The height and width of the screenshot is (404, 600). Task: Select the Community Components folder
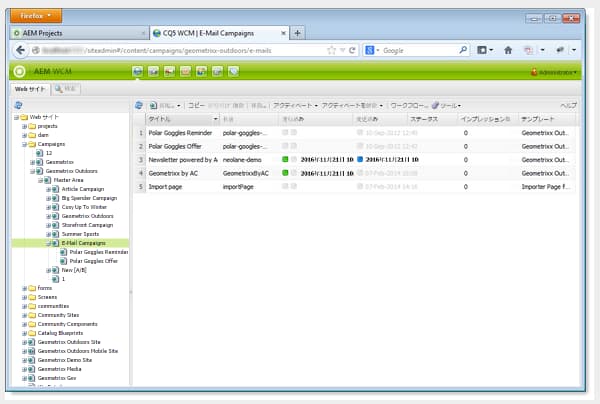67,324
